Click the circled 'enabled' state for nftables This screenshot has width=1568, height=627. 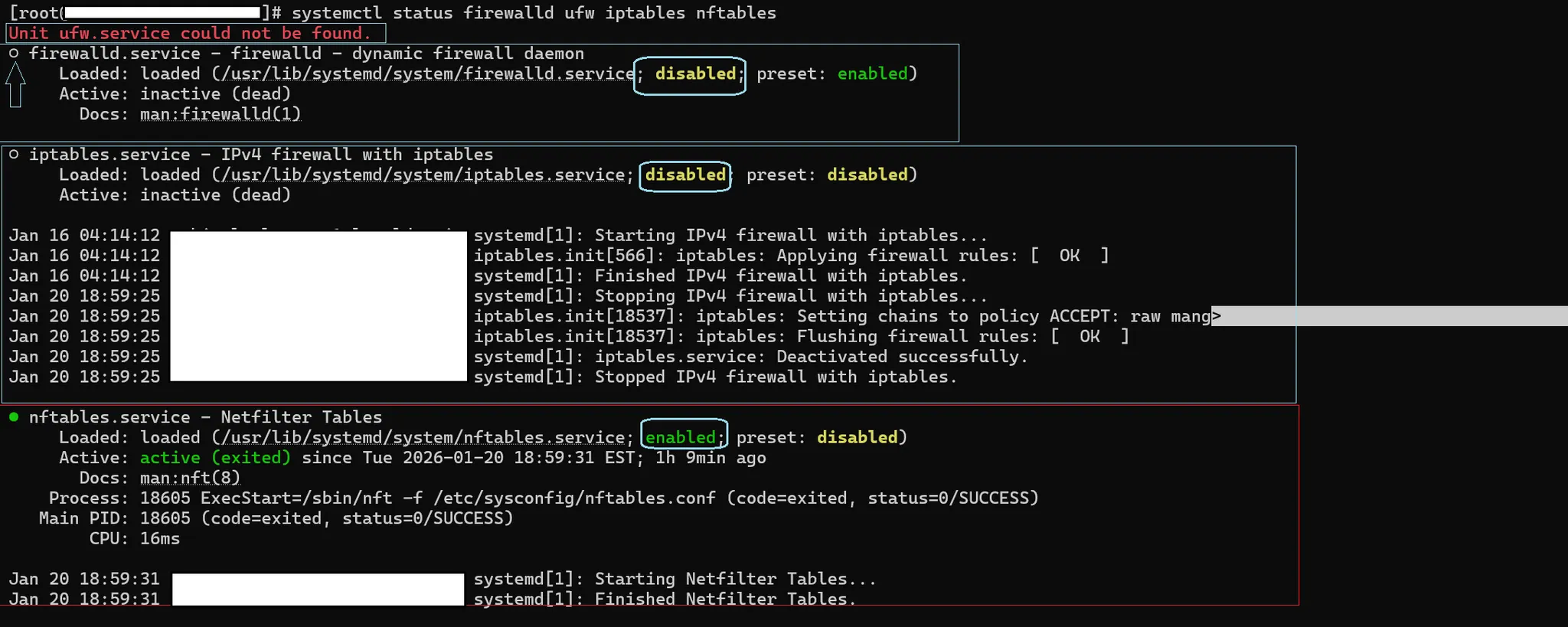click(x=681, y=438)
